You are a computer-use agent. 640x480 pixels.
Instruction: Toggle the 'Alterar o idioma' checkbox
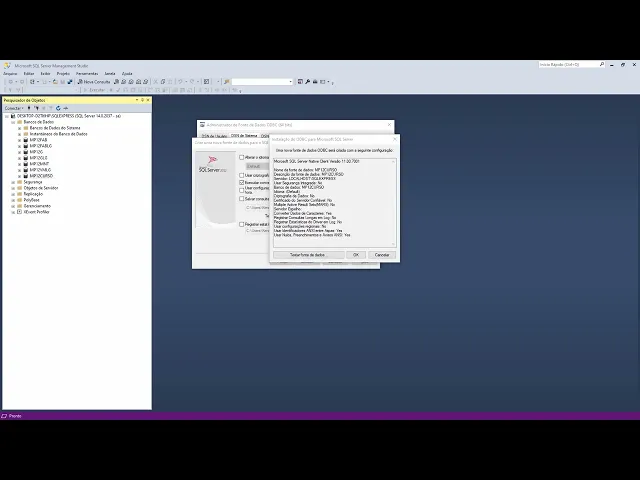(x=242, y=157)
